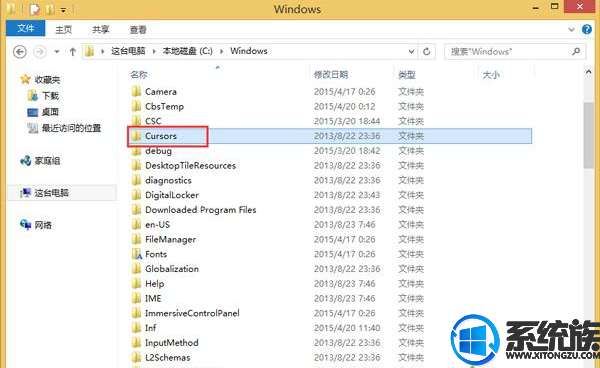Sort by the 类型 column header
This screenshot has width=600, height=368.
[407, 75]
